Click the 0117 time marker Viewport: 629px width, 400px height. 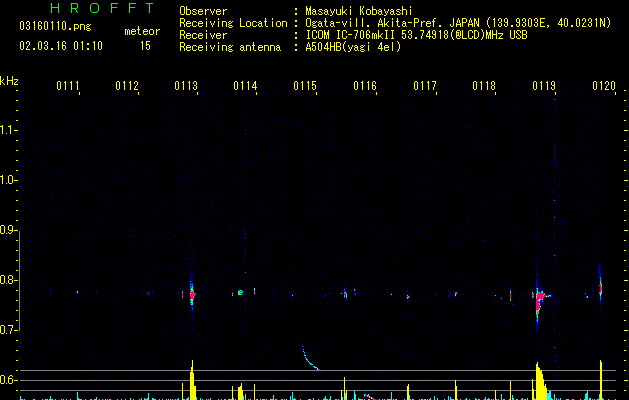coord(425,86)
